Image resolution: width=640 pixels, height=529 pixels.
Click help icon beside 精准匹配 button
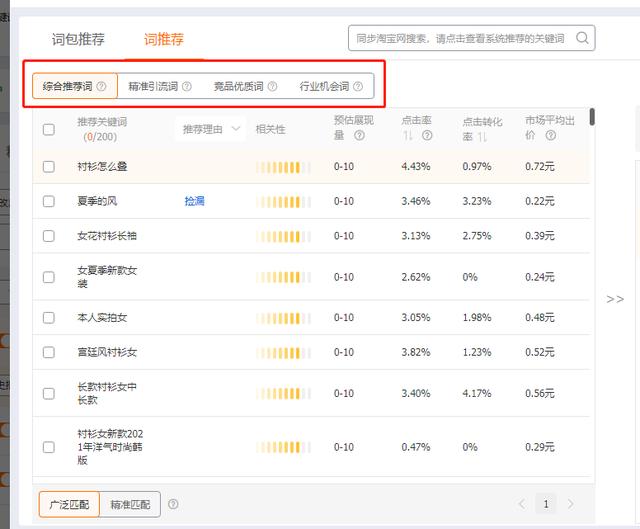pos(174,505)
